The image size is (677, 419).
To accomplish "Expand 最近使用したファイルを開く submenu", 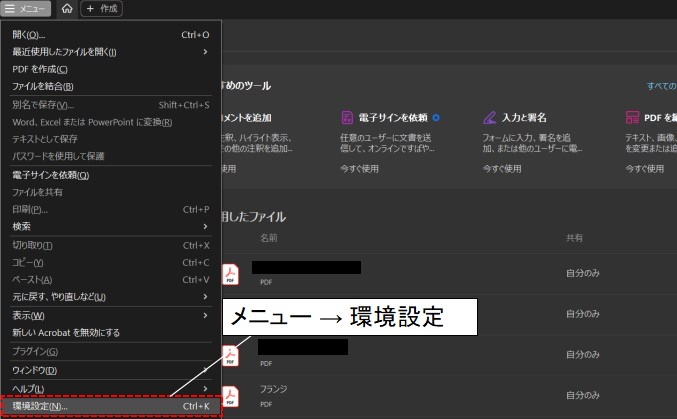I will tap(205, 52).
